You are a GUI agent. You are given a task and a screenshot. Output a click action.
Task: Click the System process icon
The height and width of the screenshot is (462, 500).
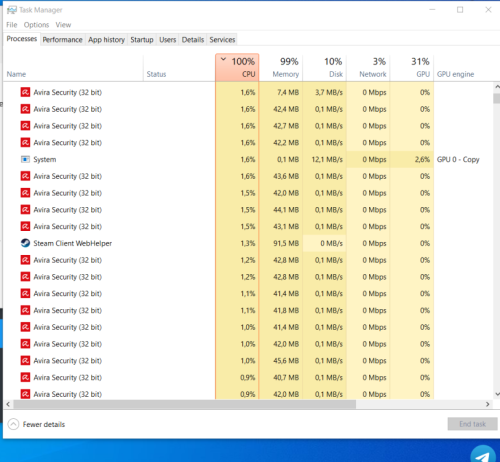pos(25,159)
